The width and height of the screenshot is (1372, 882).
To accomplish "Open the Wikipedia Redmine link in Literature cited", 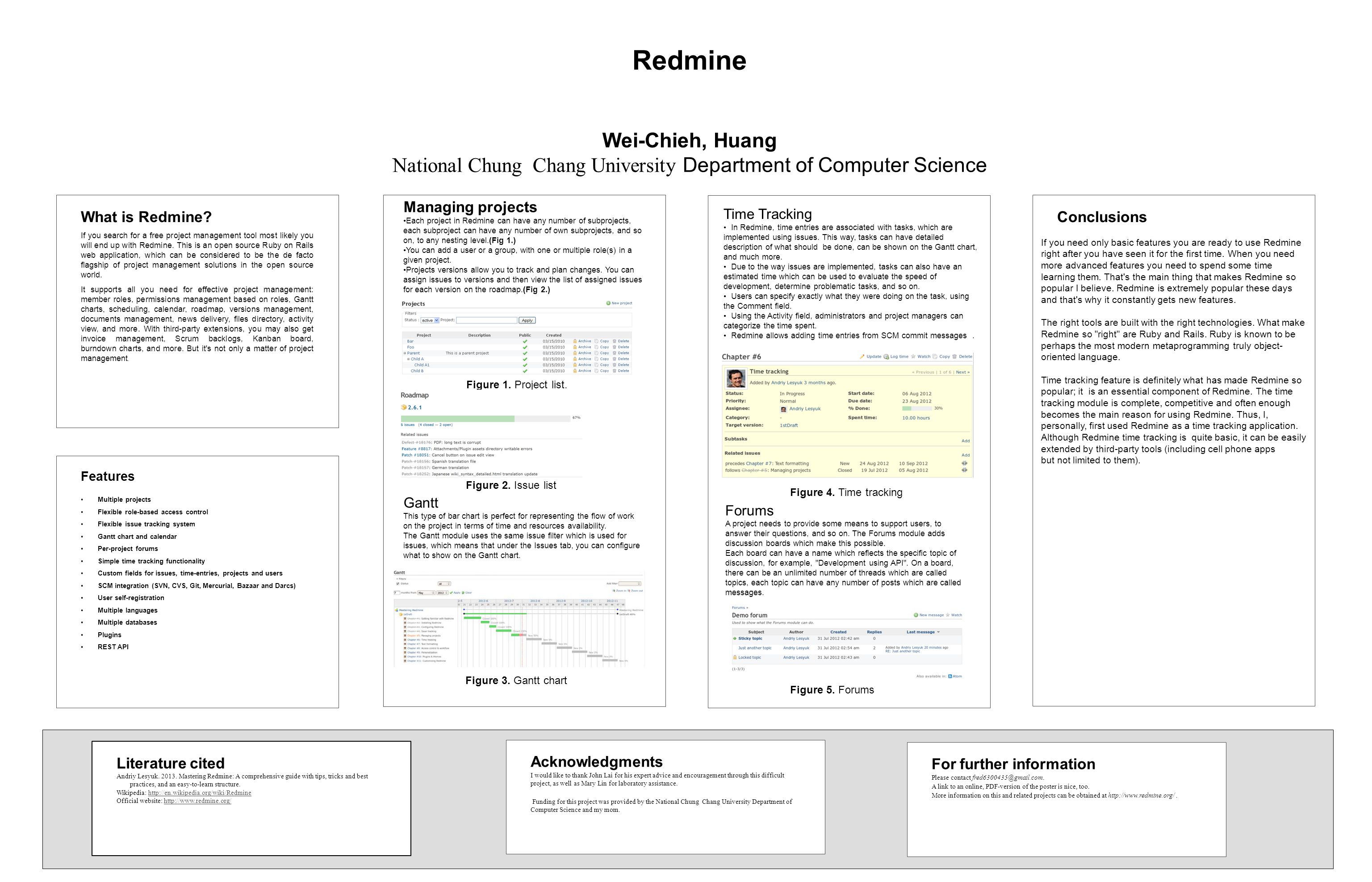I will pos(200,793).
